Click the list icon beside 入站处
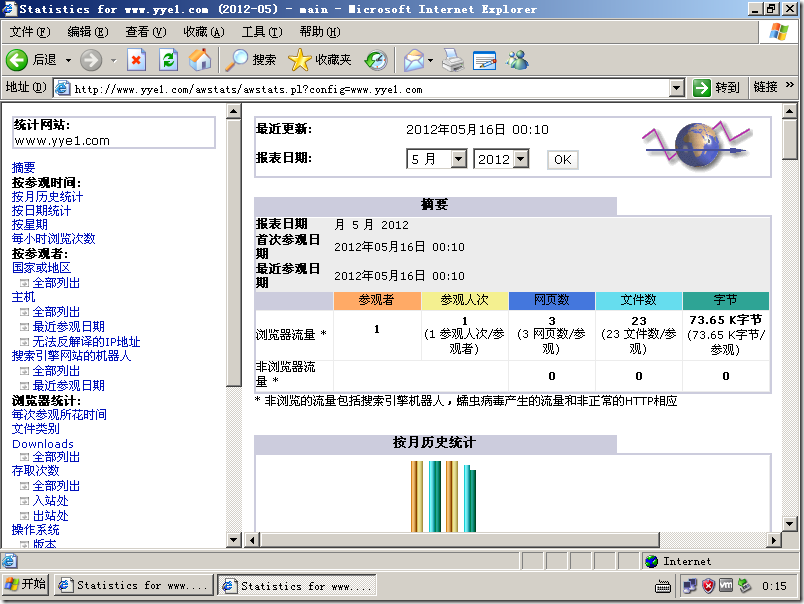The height and width of the screenshot is (604, 804). pyautogui.click(x=24, y=501)
